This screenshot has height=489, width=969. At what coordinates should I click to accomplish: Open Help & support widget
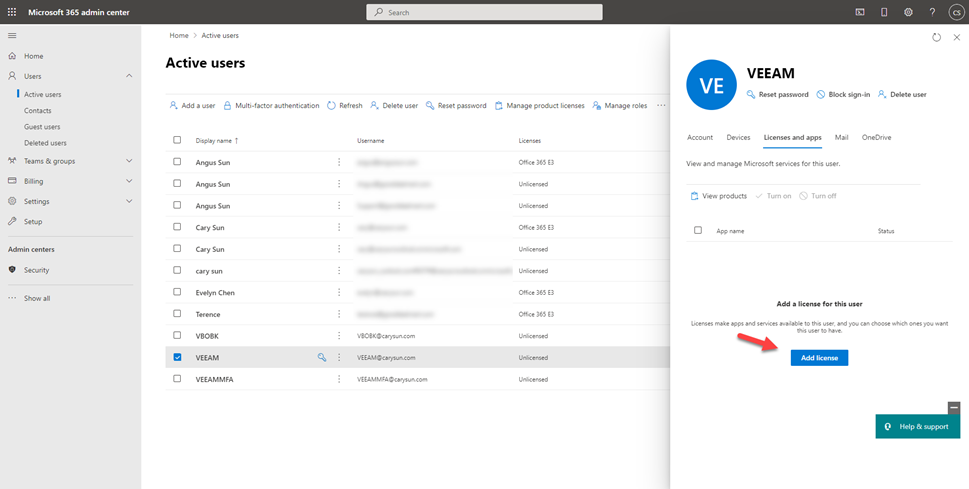coord(918,427)
